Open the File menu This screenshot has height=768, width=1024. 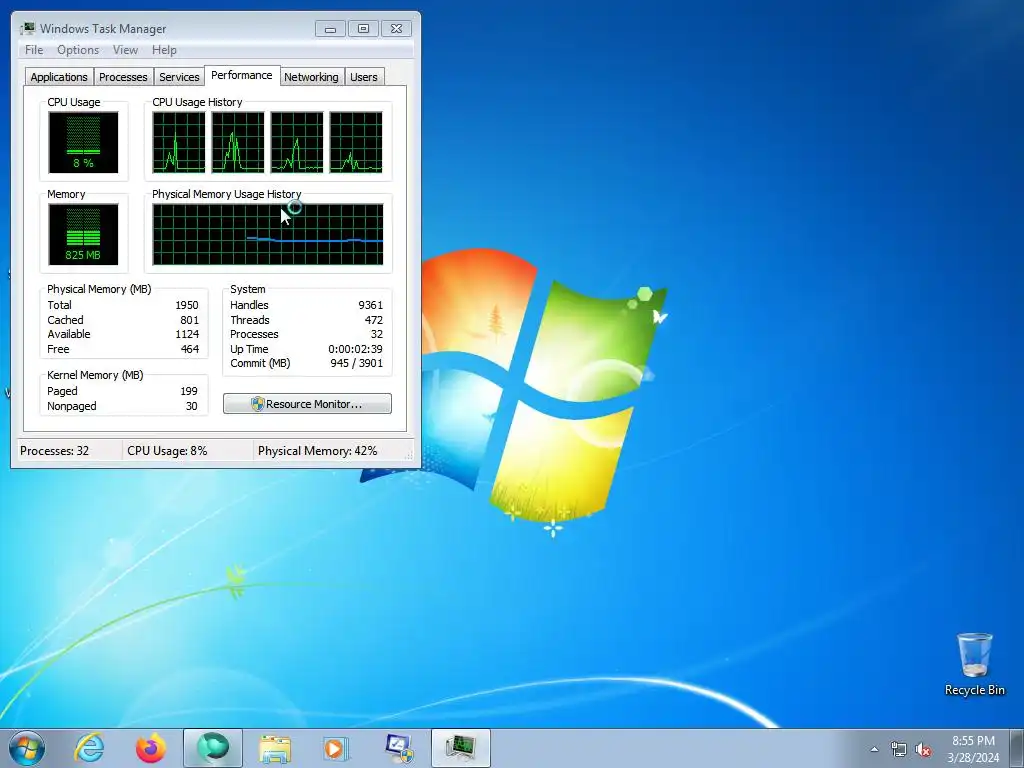click(34, 50)
